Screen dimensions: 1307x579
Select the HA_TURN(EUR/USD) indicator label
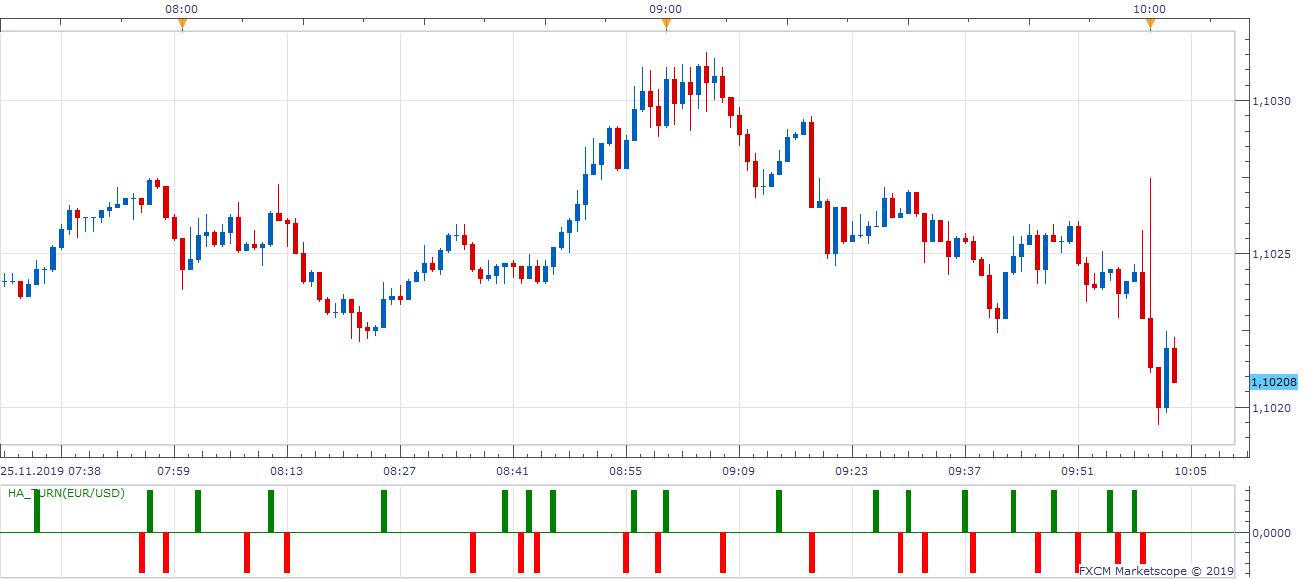pos(66,493)
